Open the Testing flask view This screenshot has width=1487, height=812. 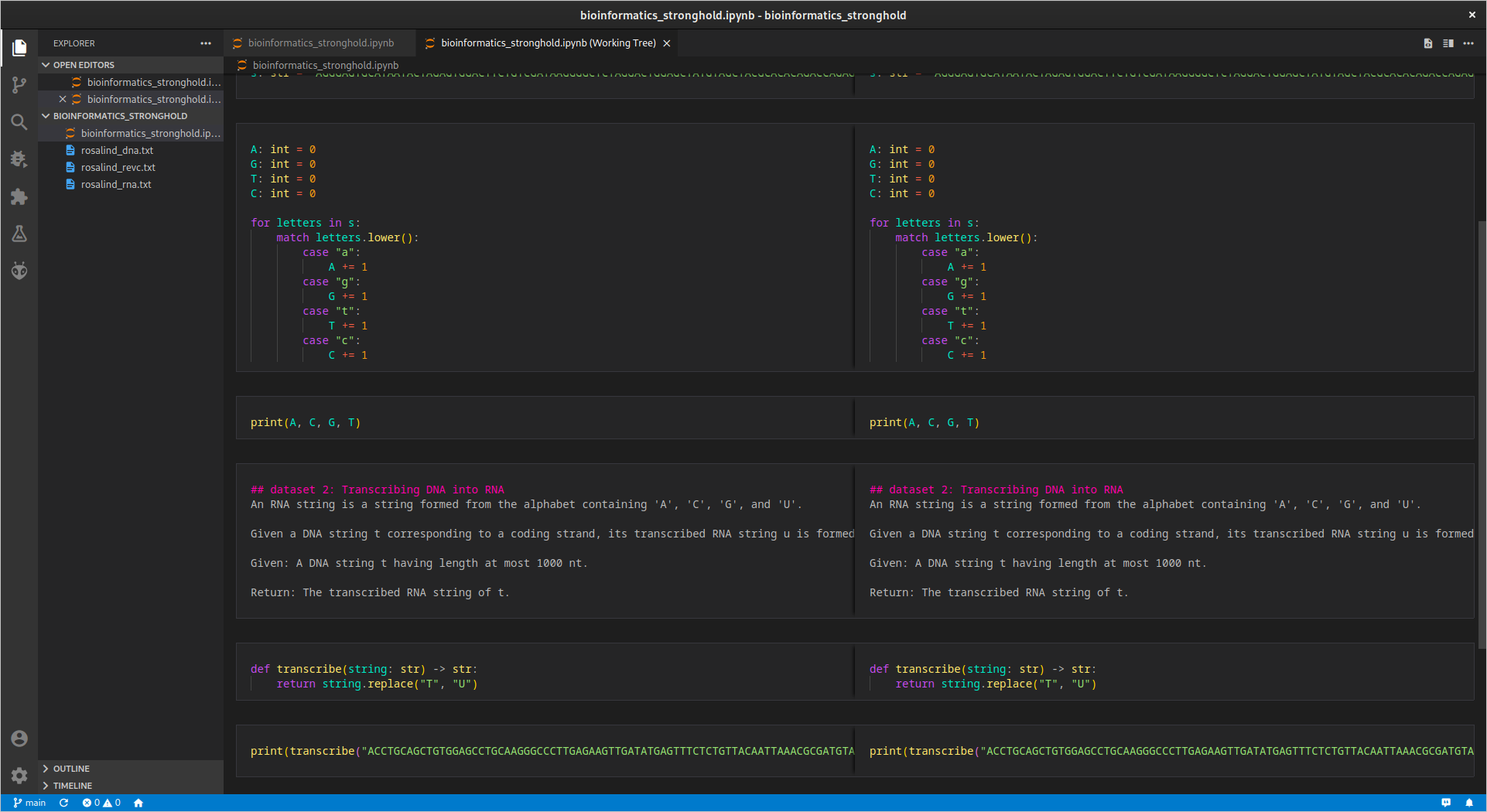click(19, 234)
